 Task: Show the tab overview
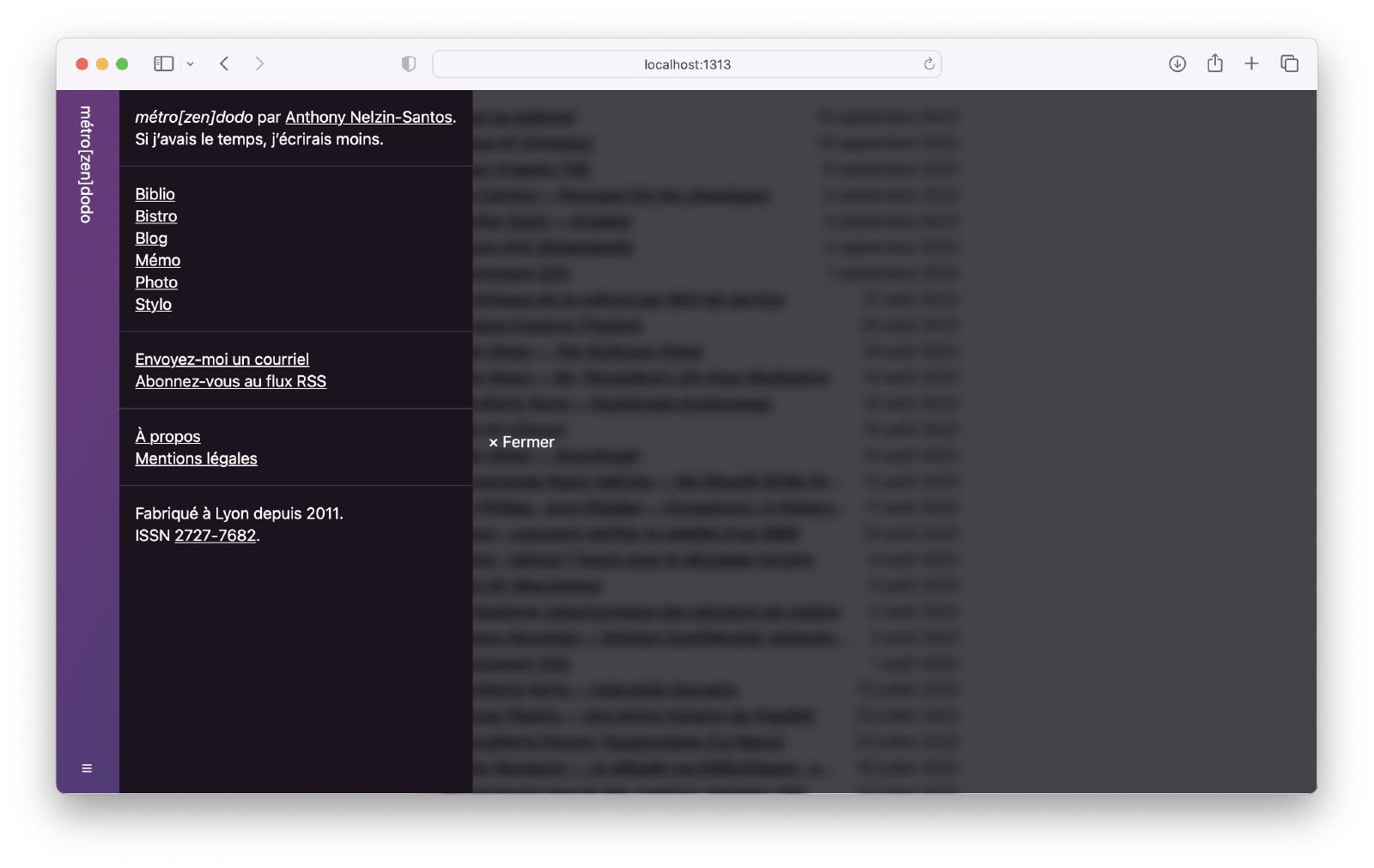(1289, 64)
